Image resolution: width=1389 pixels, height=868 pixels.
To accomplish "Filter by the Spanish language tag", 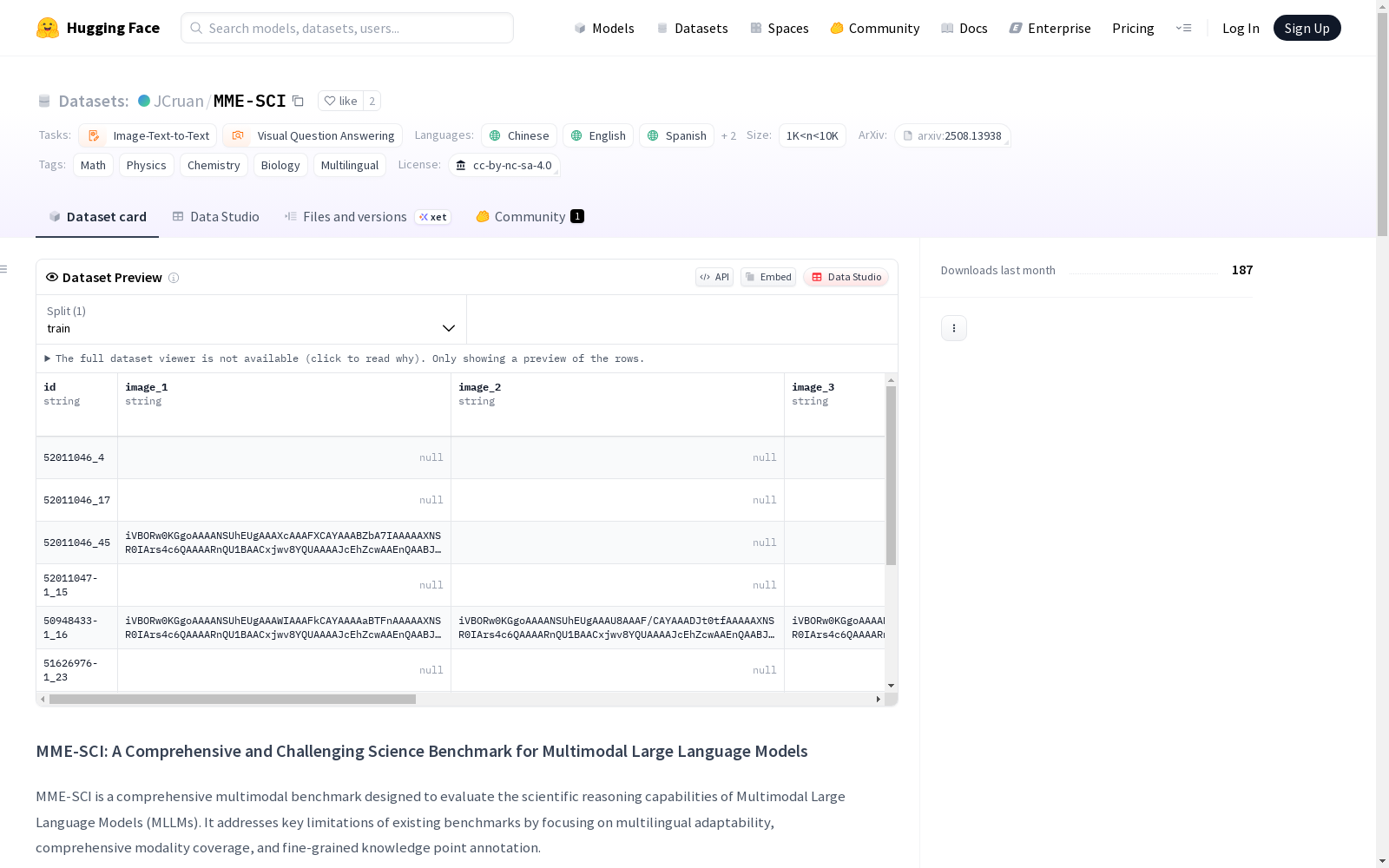I will (x=677, y=135).
